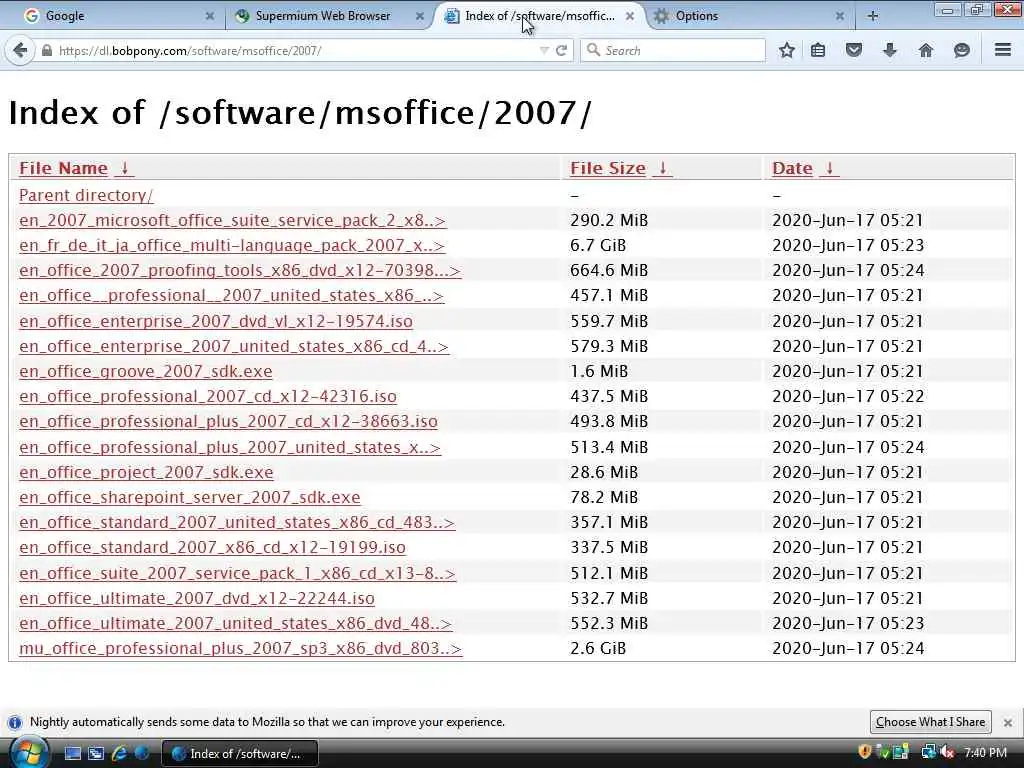The width and height of the screenshot is (1024, 768).
Task: Open en_office_professional_plus_2007_cd_x12-38663.iso link
Action: (228, 421)
